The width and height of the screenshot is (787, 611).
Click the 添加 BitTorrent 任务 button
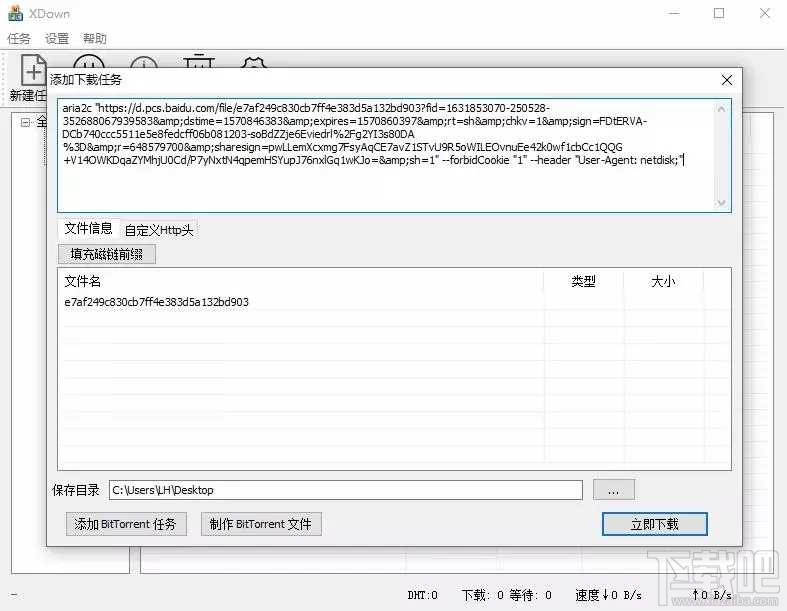(126, 524)
